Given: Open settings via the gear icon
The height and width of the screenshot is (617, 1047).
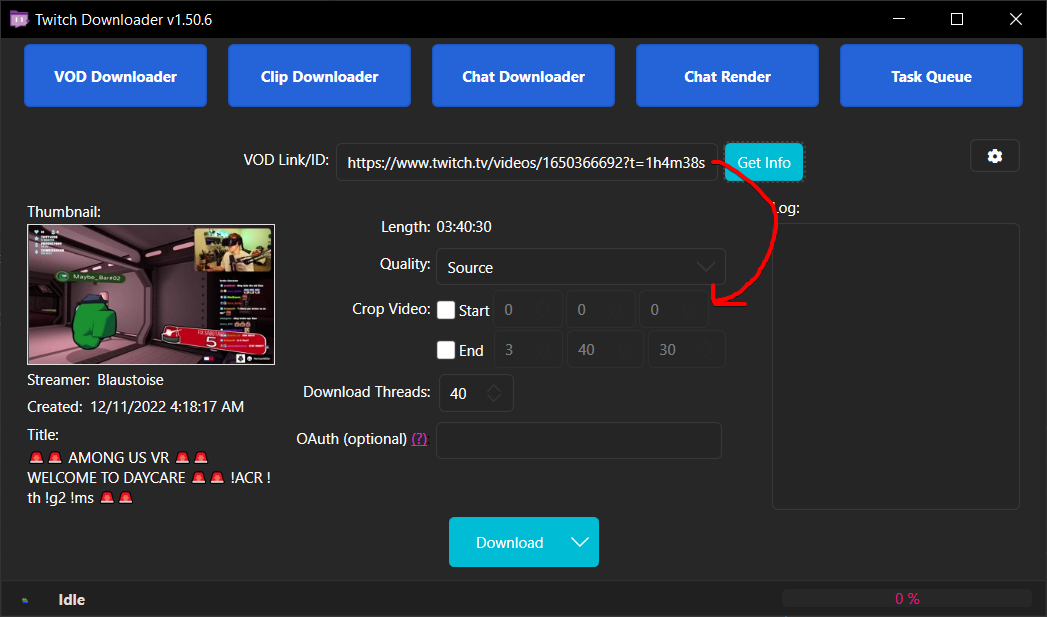Looking at the screenshot, I should (x=994, y=155).
